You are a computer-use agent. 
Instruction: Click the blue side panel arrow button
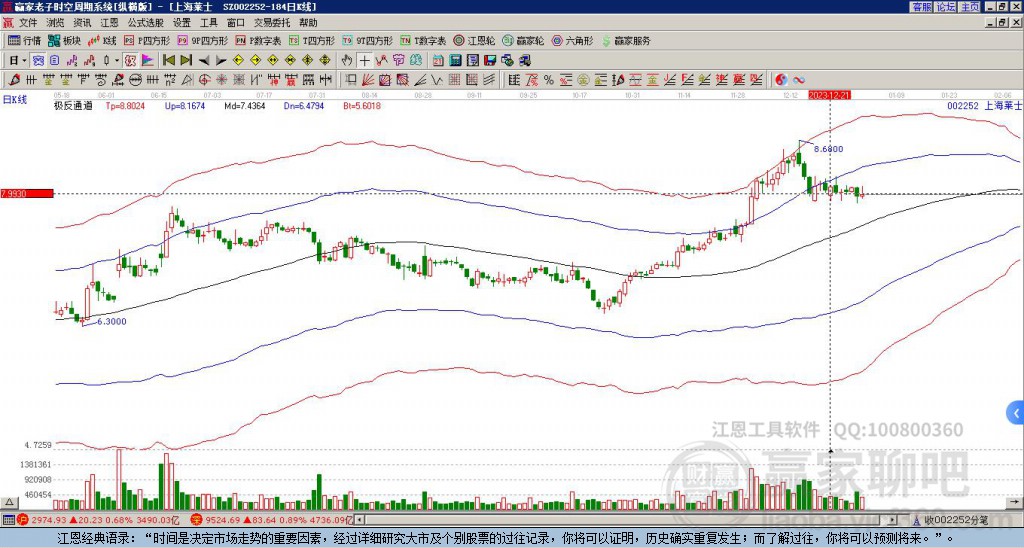pyautogui.click(x=1016, y=413)
